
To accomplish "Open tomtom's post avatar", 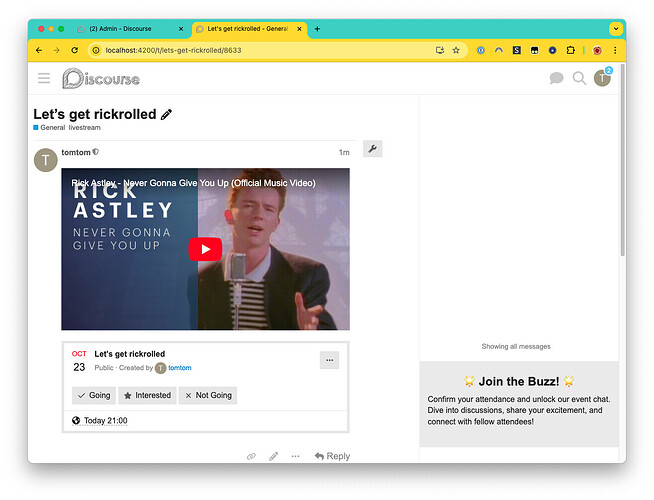I will [x=45, y=160].
